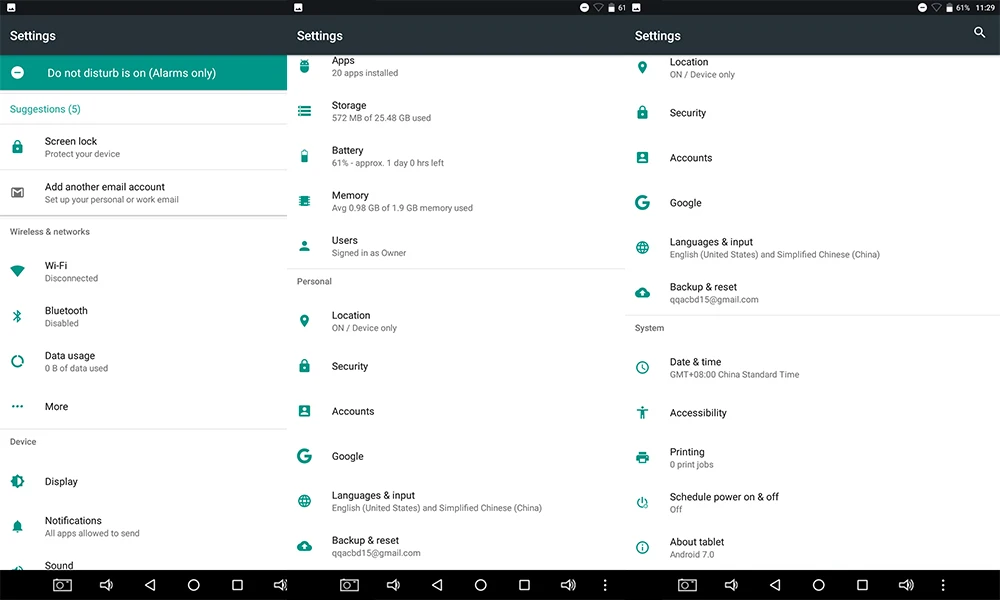Tap the Memory chip icon
This screenshot has width=1000, height=600.
(305, 201)
